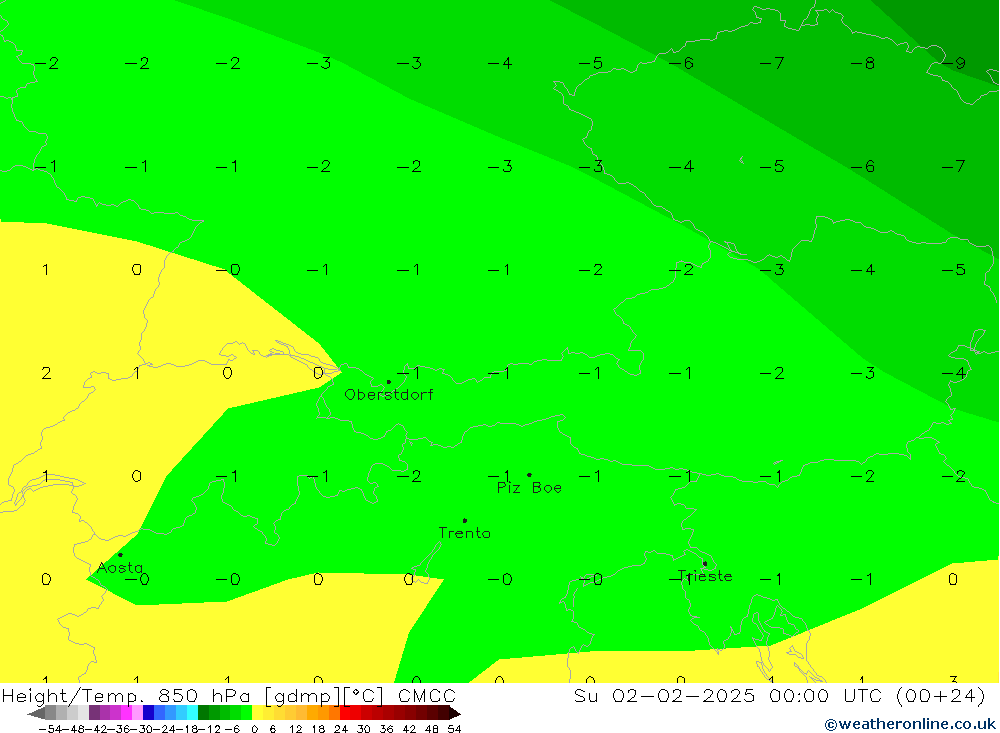Click the Trieste city label
This screenshot has height=733, width=1000.
click(x=705, y=576)
